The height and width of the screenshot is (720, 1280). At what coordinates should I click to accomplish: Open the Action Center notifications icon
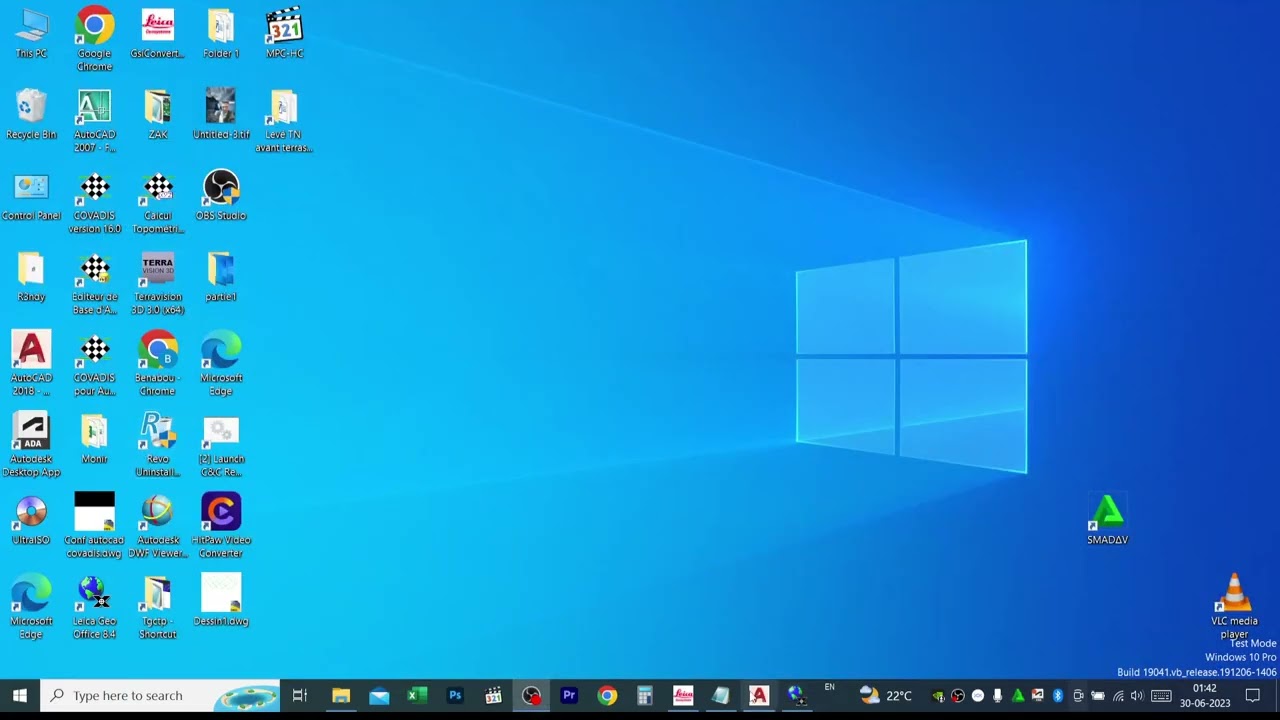tap(1253, 695)
